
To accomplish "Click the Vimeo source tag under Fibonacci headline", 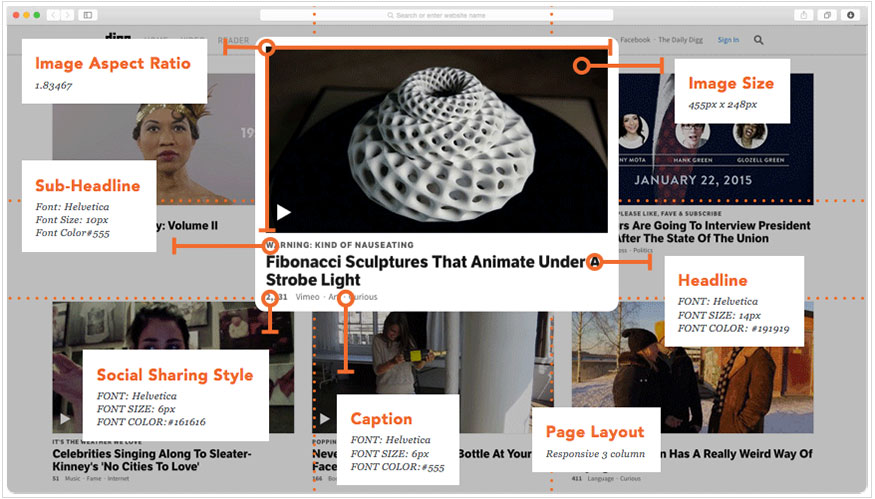I will pyautogui.click(x=307, y=297).
